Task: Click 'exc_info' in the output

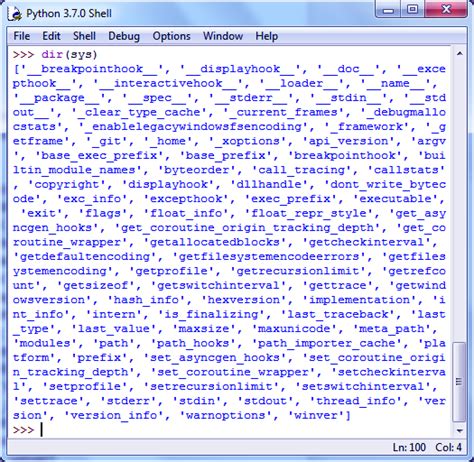Action: coord(92,199)
